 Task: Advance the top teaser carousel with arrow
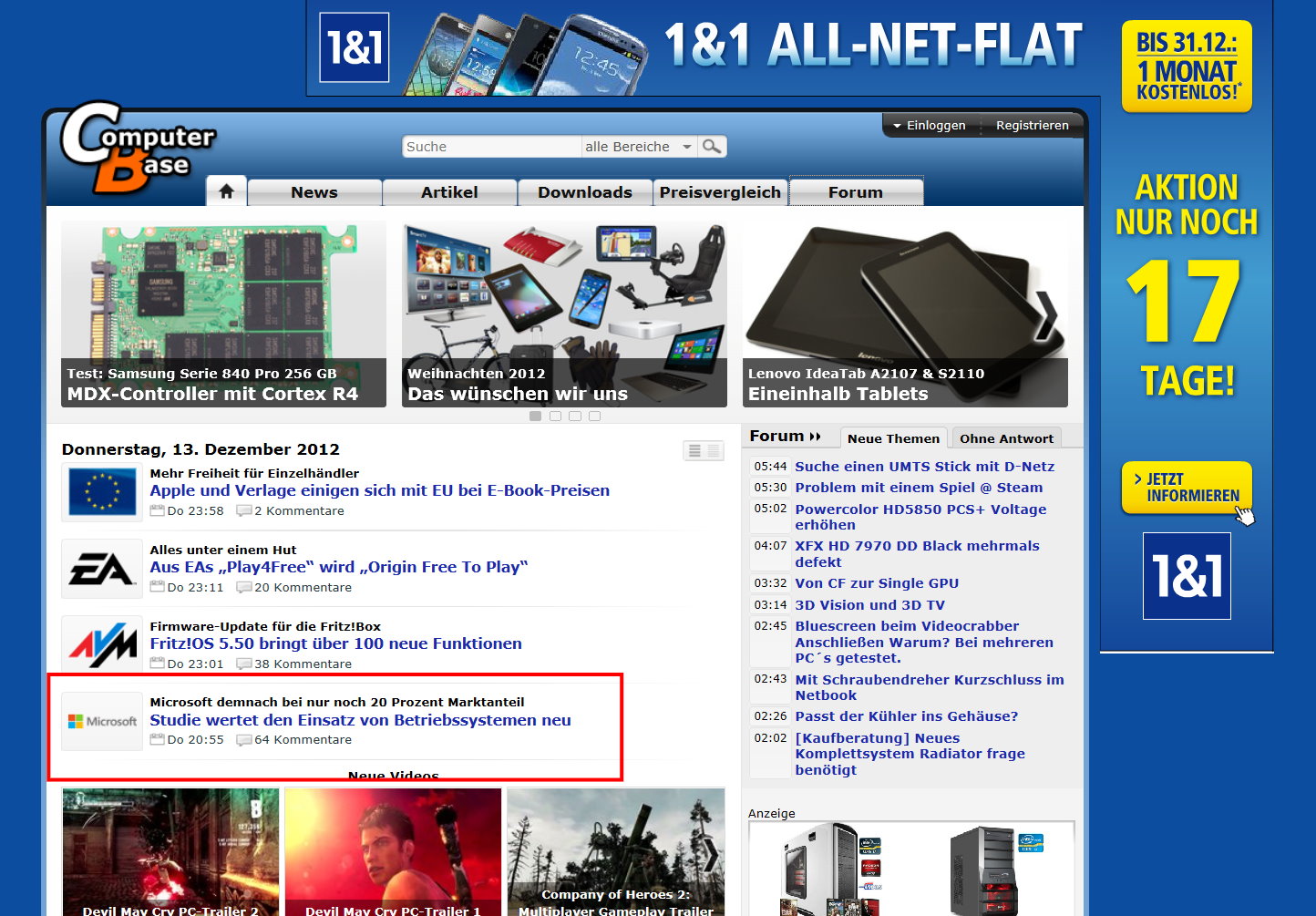pyautogui.click(x=1046, y=315)
